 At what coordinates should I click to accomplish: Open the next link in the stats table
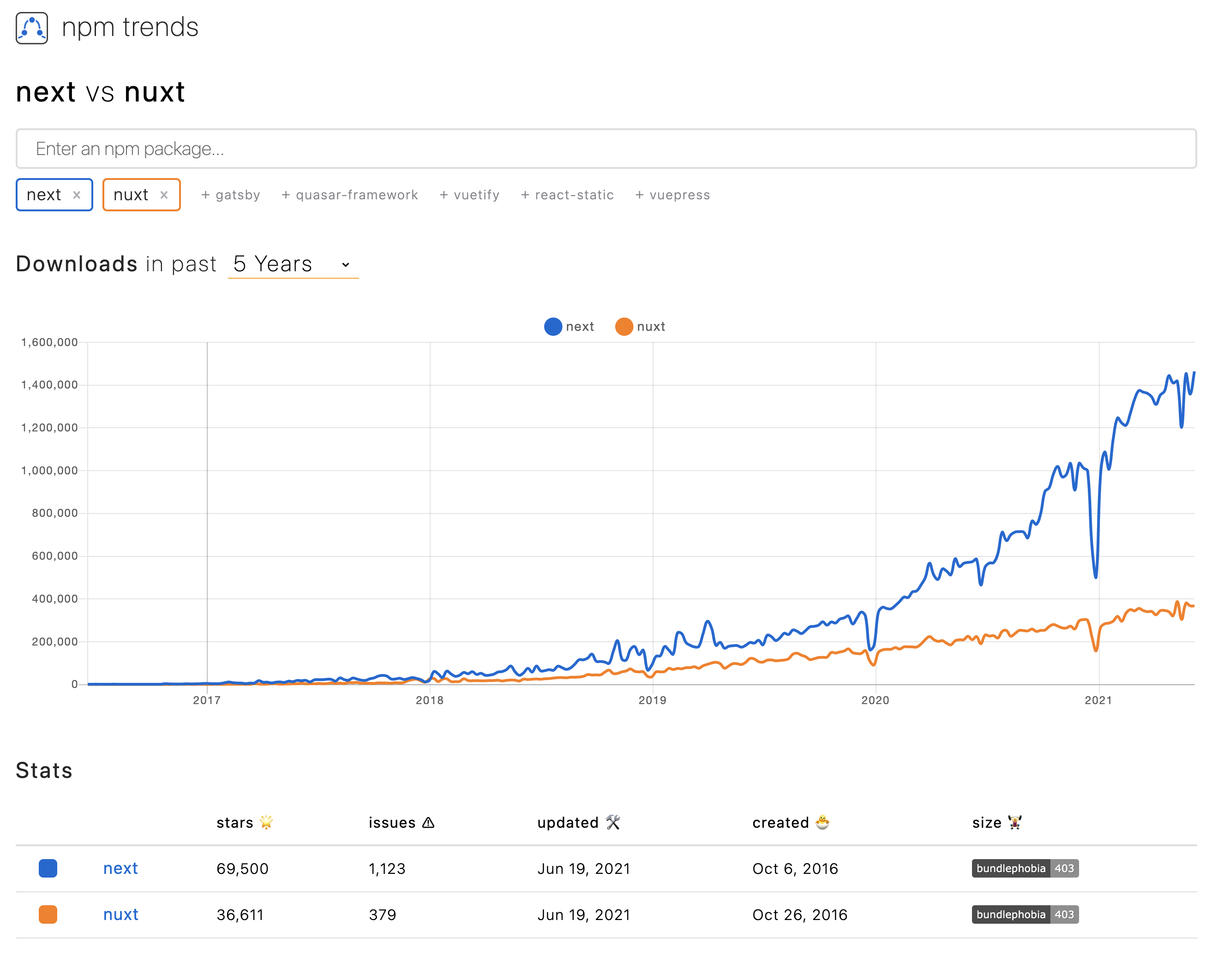point(120,868)
